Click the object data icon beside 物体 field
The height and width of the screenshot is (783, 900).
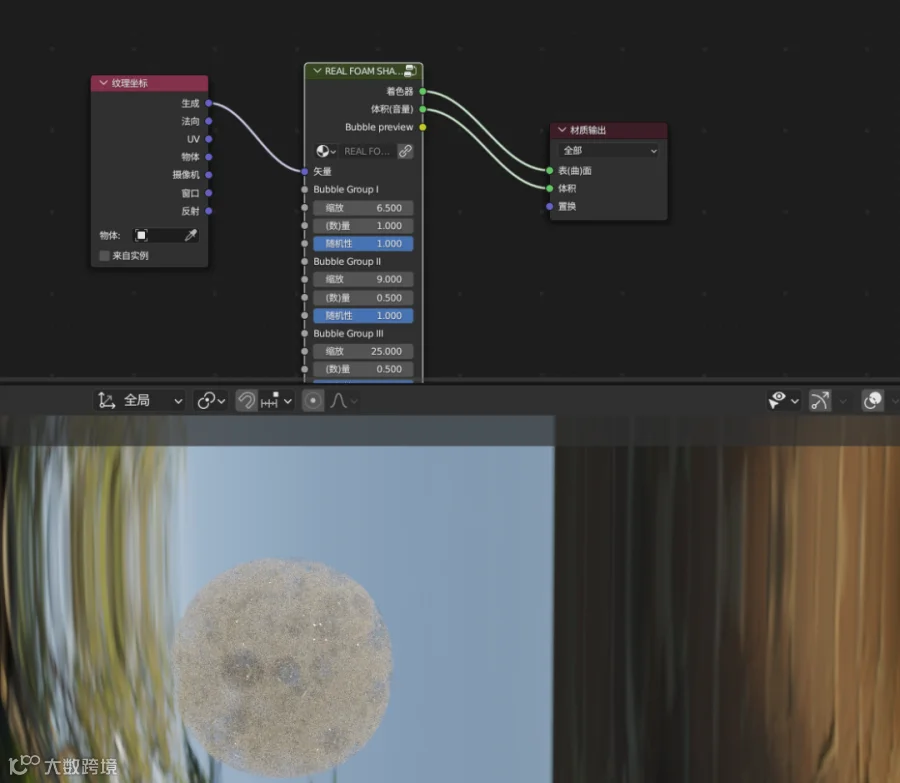point(141,235)
